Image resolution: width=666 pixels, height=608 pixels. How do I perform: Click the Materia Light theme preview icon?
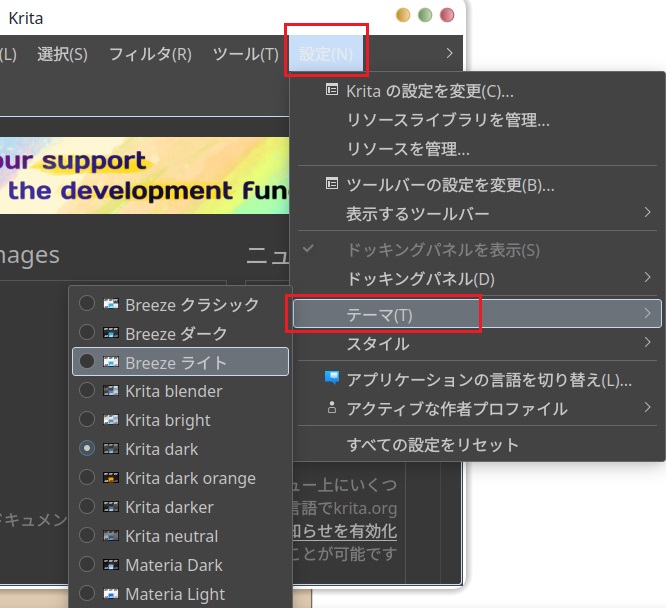pos(111,594)
